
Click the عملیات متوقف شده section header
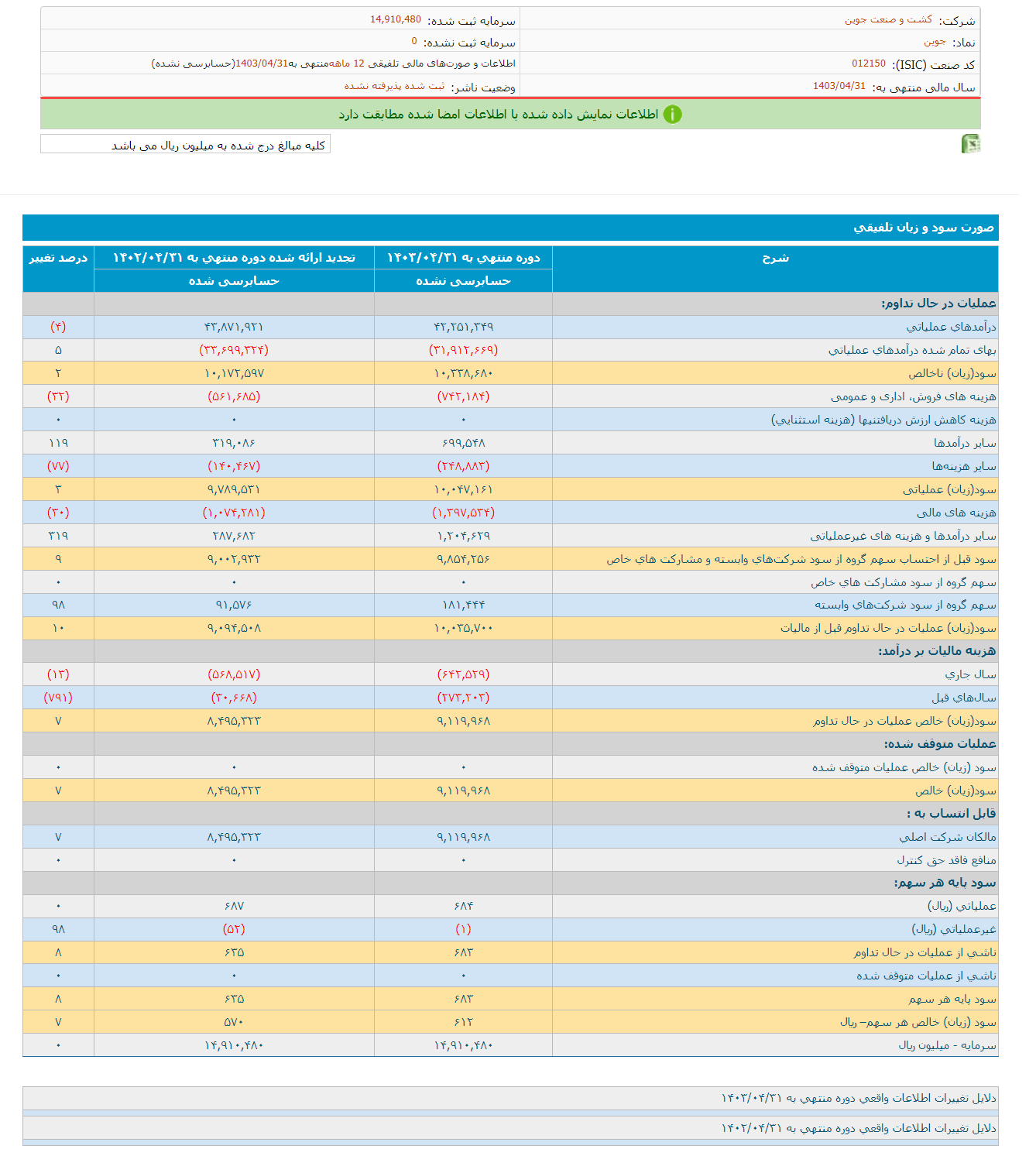pyautogui.click(x=940, y=744)
